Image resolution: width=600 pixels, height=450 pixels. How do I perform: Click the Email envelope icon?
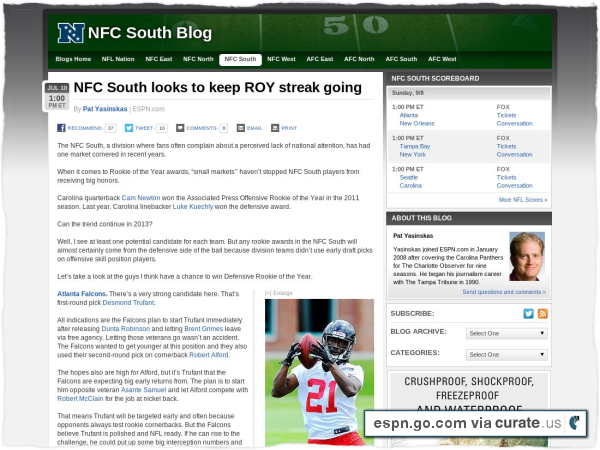(x=241, y=128)
